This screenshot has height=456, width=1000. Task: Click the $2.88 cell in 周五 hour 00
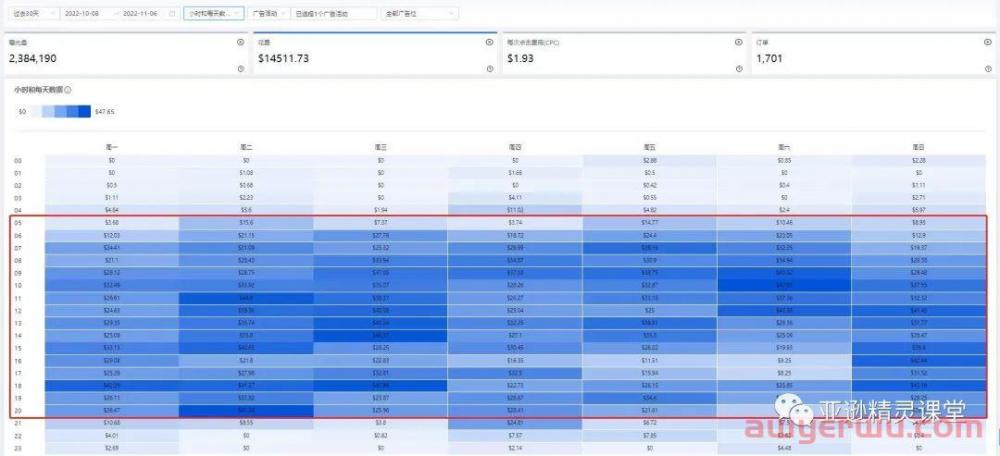[x=650, y=161]
